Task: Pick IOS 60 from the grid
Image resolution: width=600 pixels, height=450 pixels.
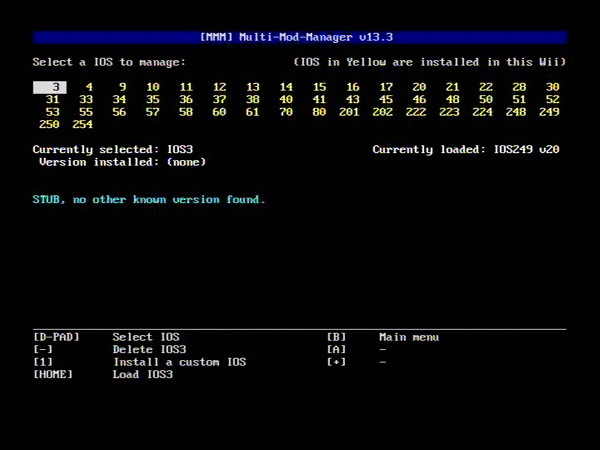Action: pyautogui.click(x=219, y=112)
